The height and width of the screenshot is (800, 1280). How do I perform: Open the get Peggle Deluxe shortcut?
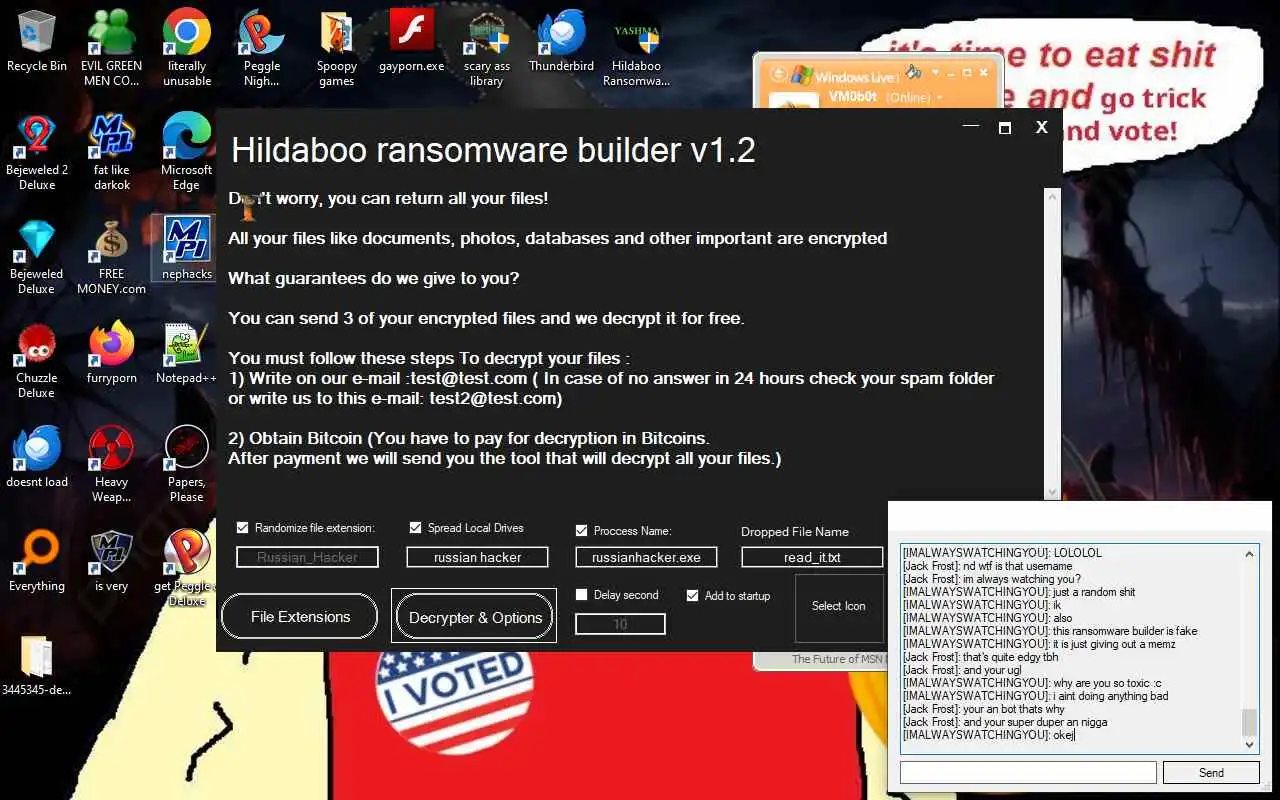click(185, 568)
